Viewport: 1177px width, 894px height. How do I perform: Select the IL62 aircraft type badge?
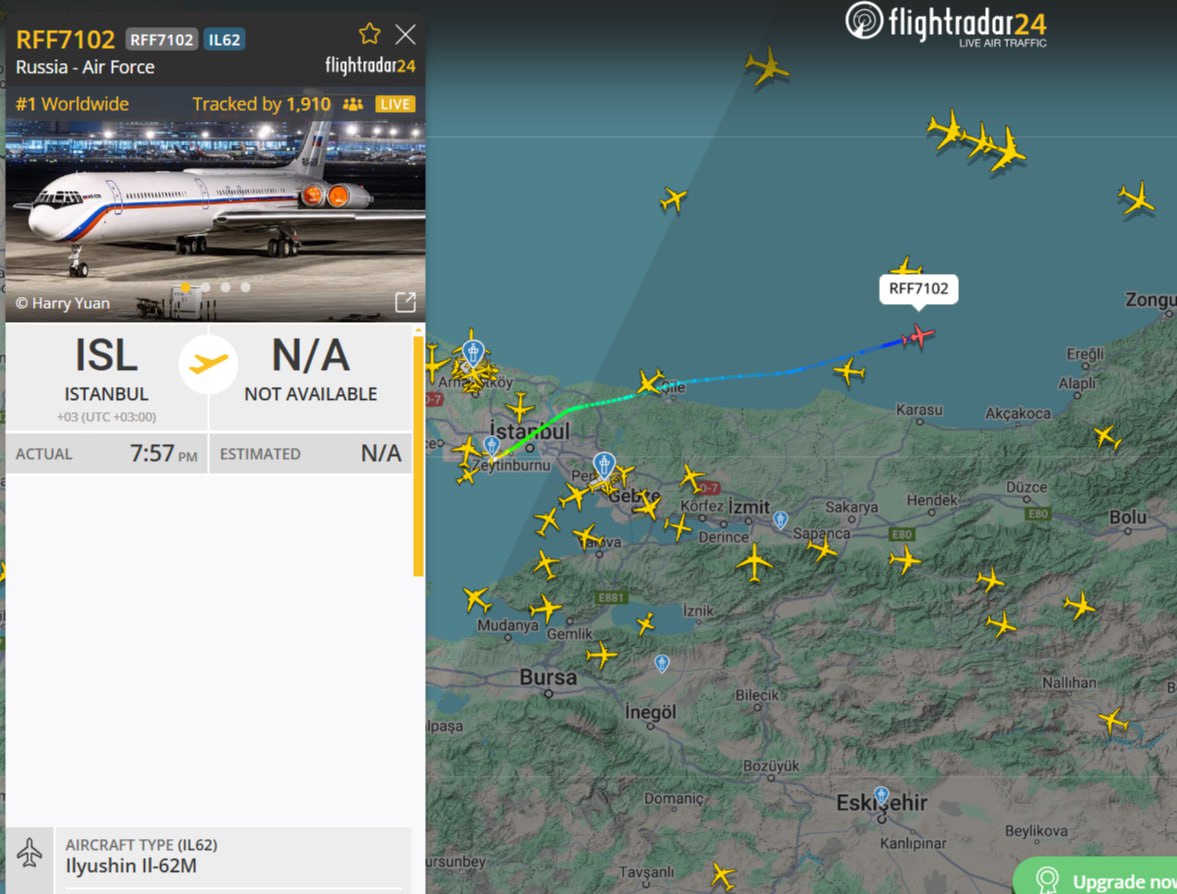click(224, 40)
